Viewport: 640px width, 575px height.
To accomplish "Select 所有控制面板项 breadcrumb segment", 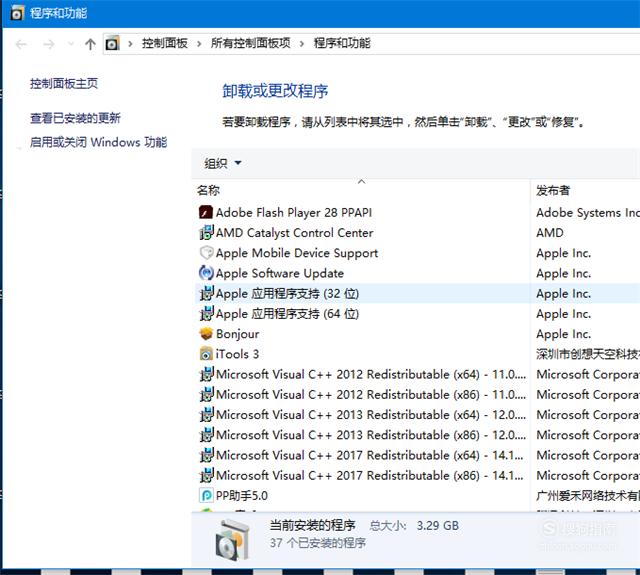I will tap(251, 43).
